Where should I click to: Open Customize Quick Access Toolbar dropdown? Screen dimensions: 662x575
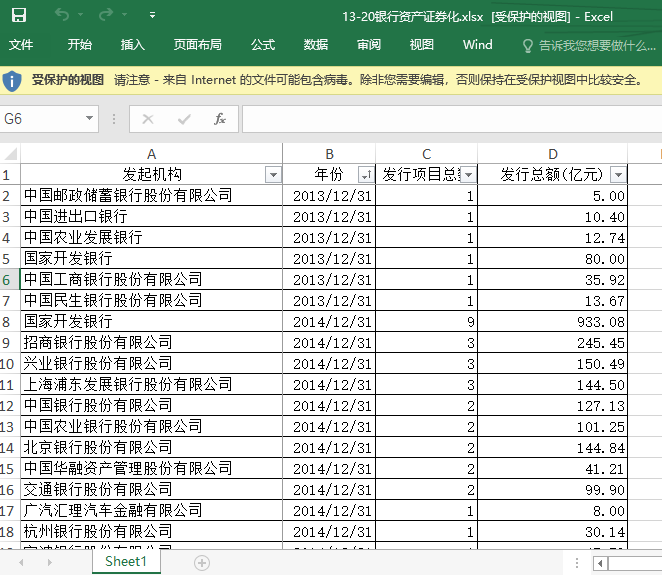point(152,15)
